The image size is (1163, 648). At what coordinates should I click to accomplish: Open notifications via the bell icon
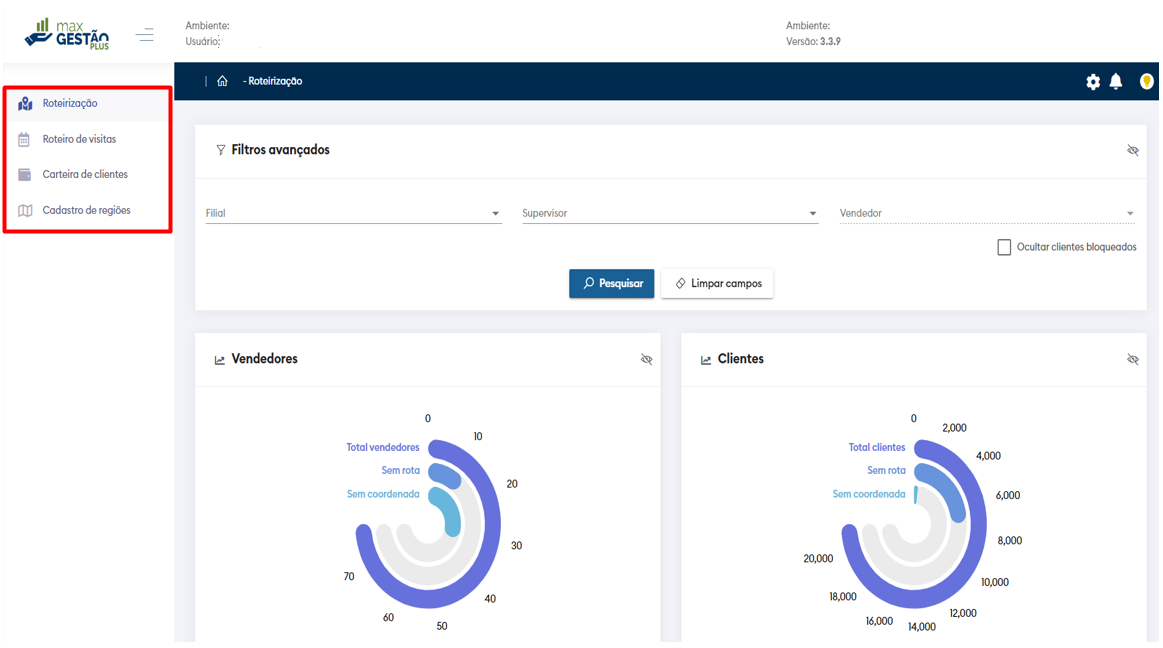pos(1116,82)
